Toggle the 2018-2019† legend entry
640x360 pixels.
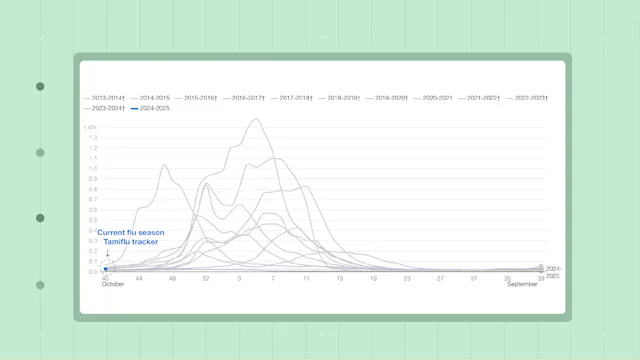tap(339, 98)
